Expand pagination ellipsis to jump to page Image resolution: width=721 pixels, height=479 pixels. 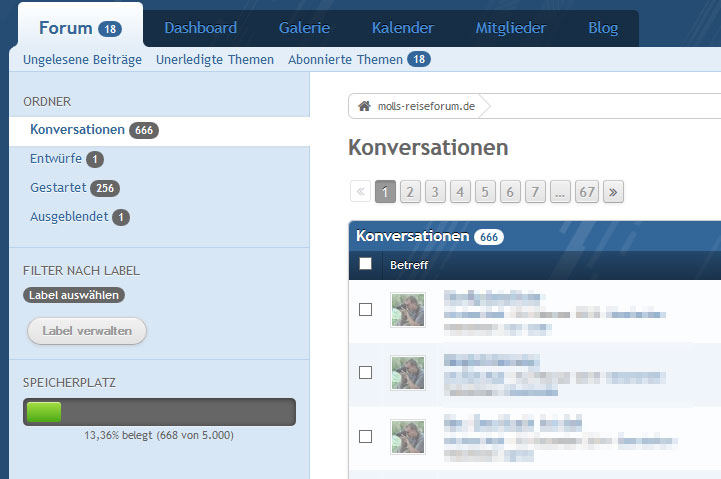560,191
